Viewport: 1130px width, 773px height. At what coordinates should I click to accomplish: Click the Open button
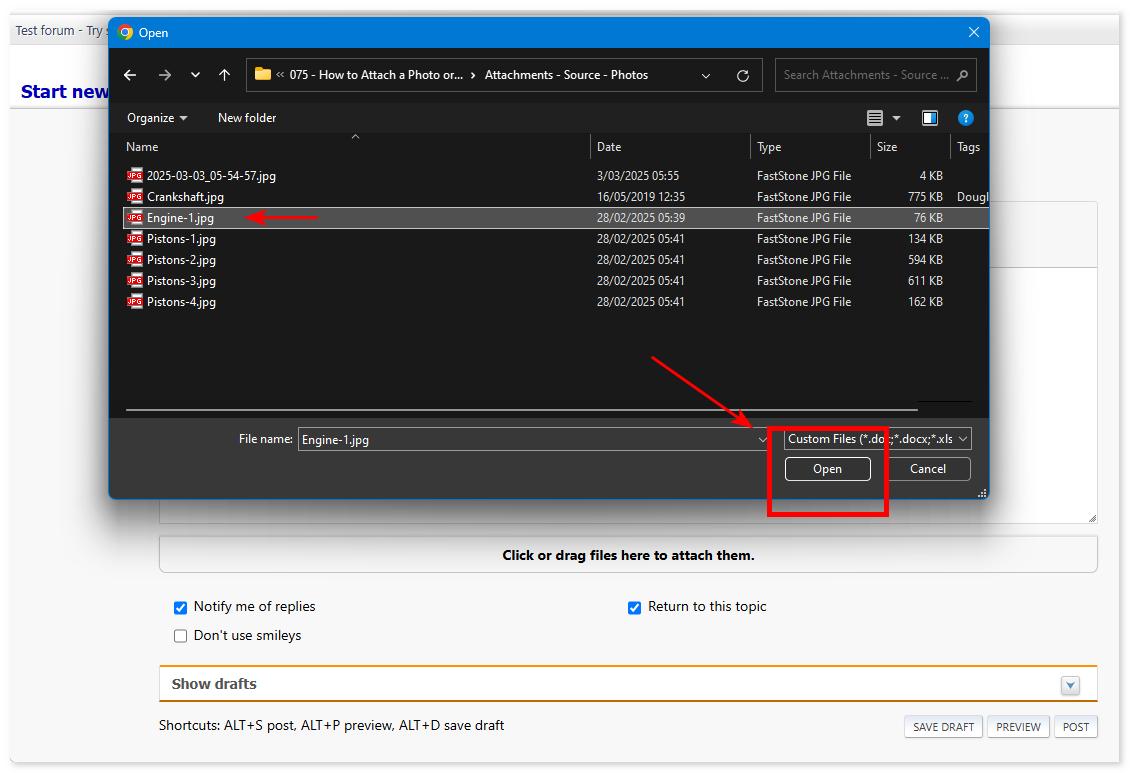[827, 468]
